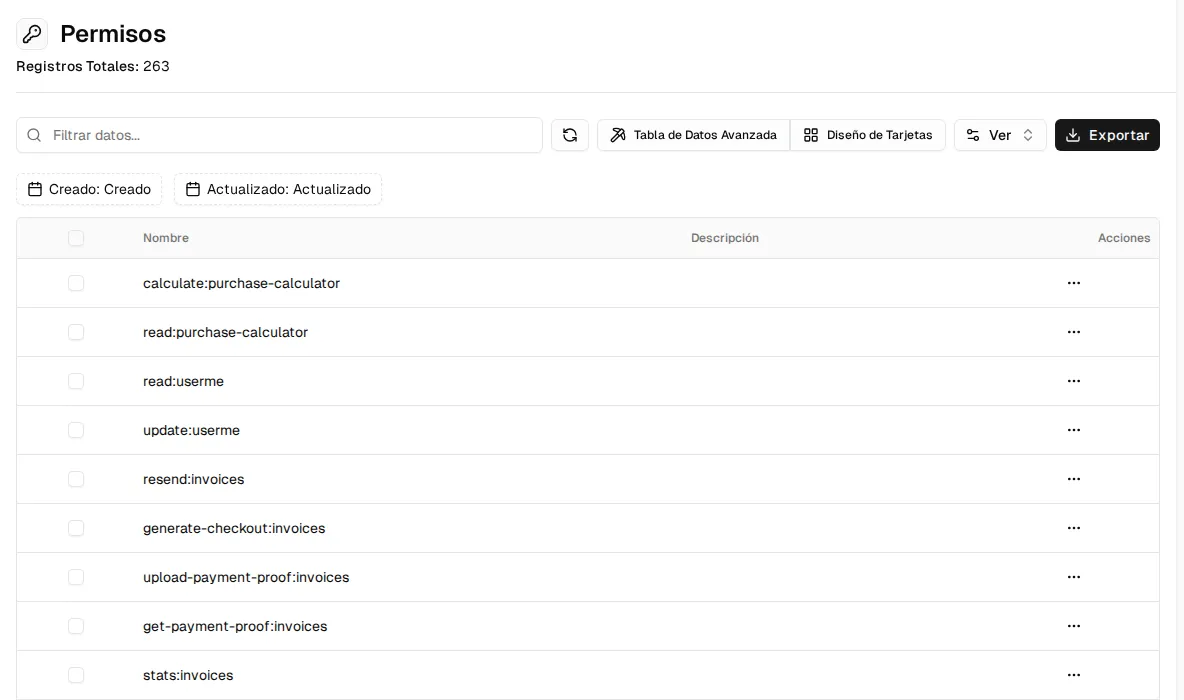This screenshot has width=1184, height=700.
Task: Click the Exportar button
Action: 1107,135
